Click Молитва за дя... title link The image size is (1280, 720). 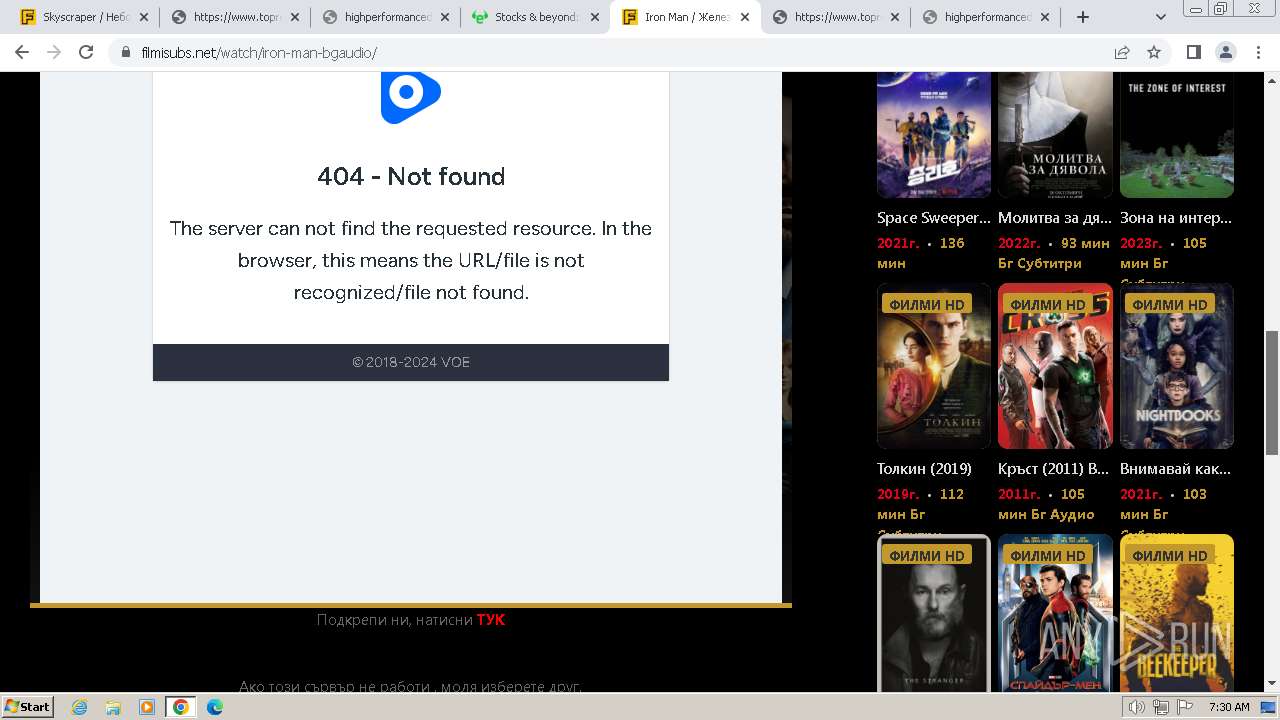(1055, 217)
